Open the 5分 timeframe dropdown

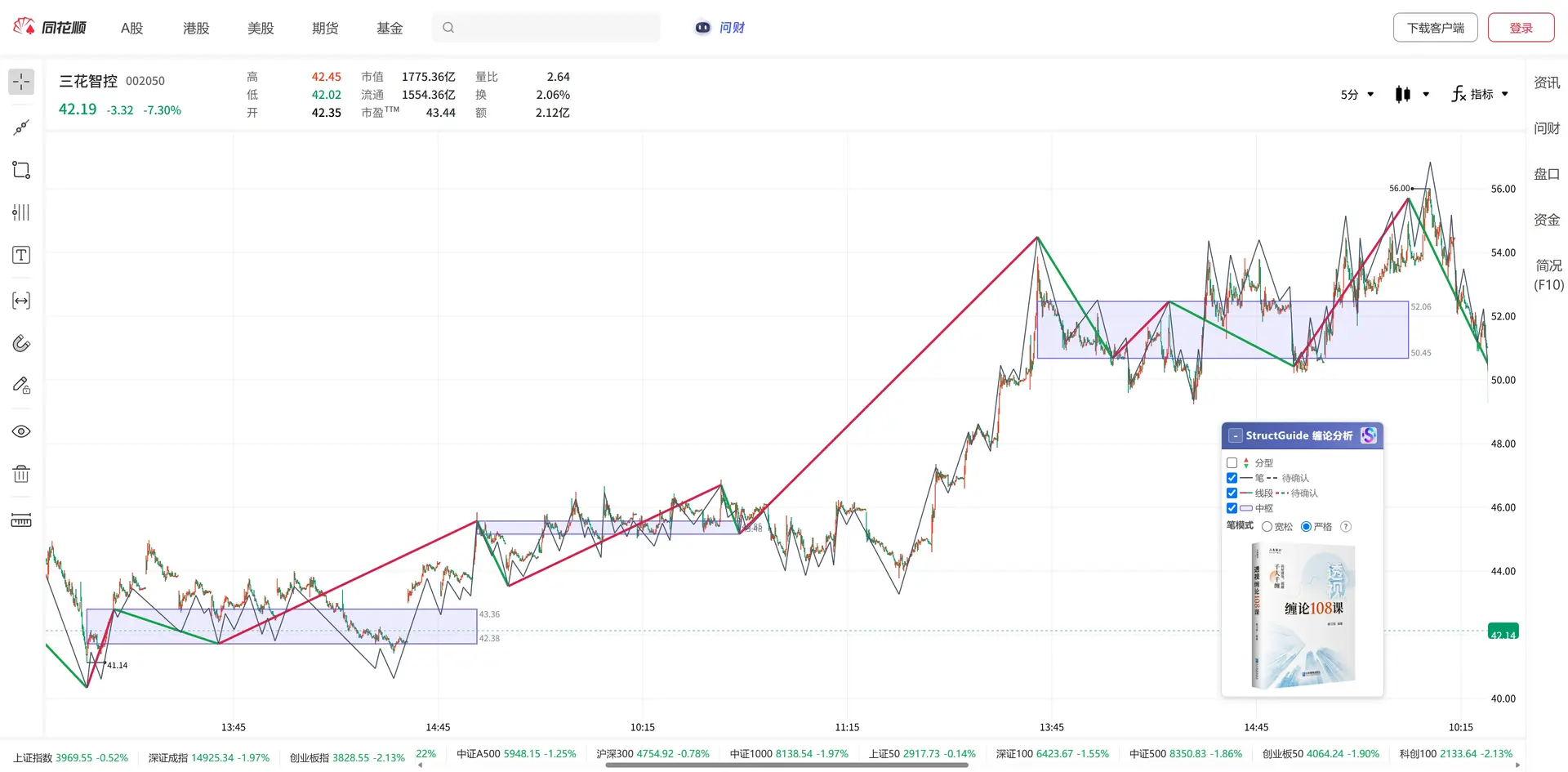click(1357, 95)
